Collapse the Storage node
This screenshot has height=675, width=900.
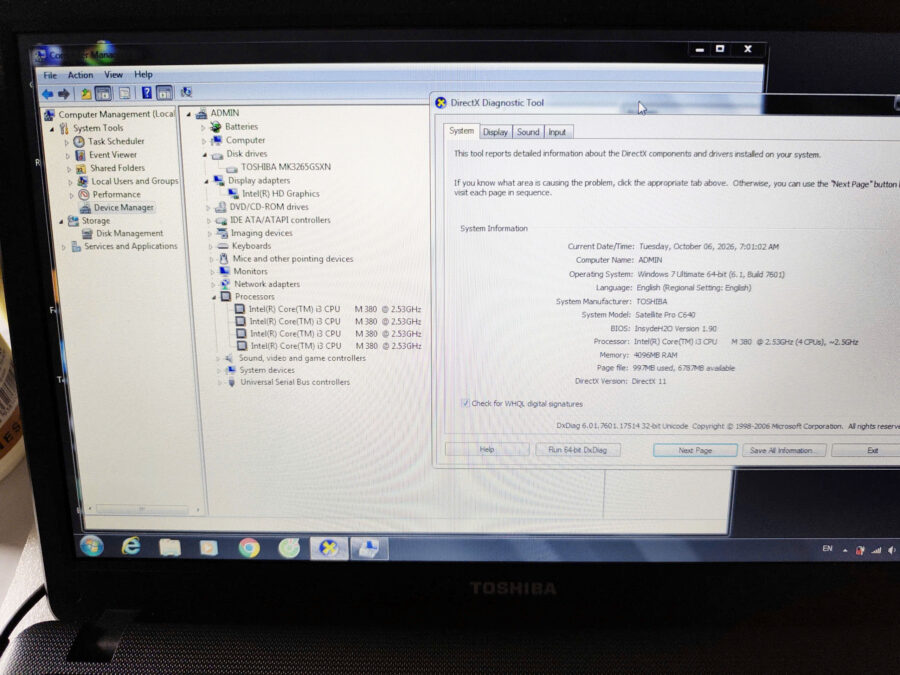(61, 221)
